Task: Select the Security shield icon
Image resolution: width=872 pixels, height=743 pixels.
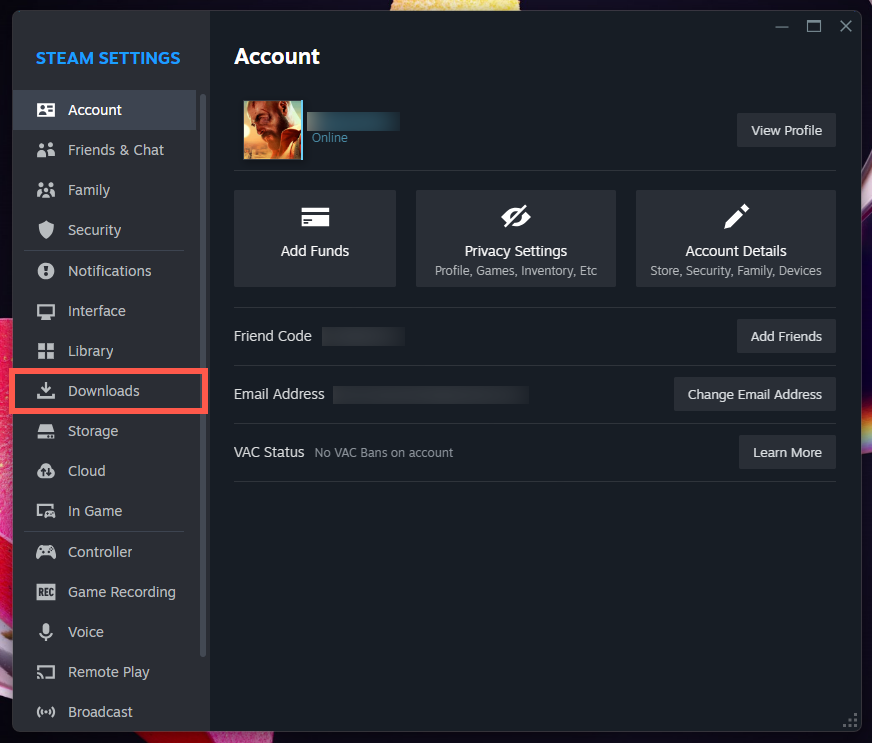Action: pos(46,230)
